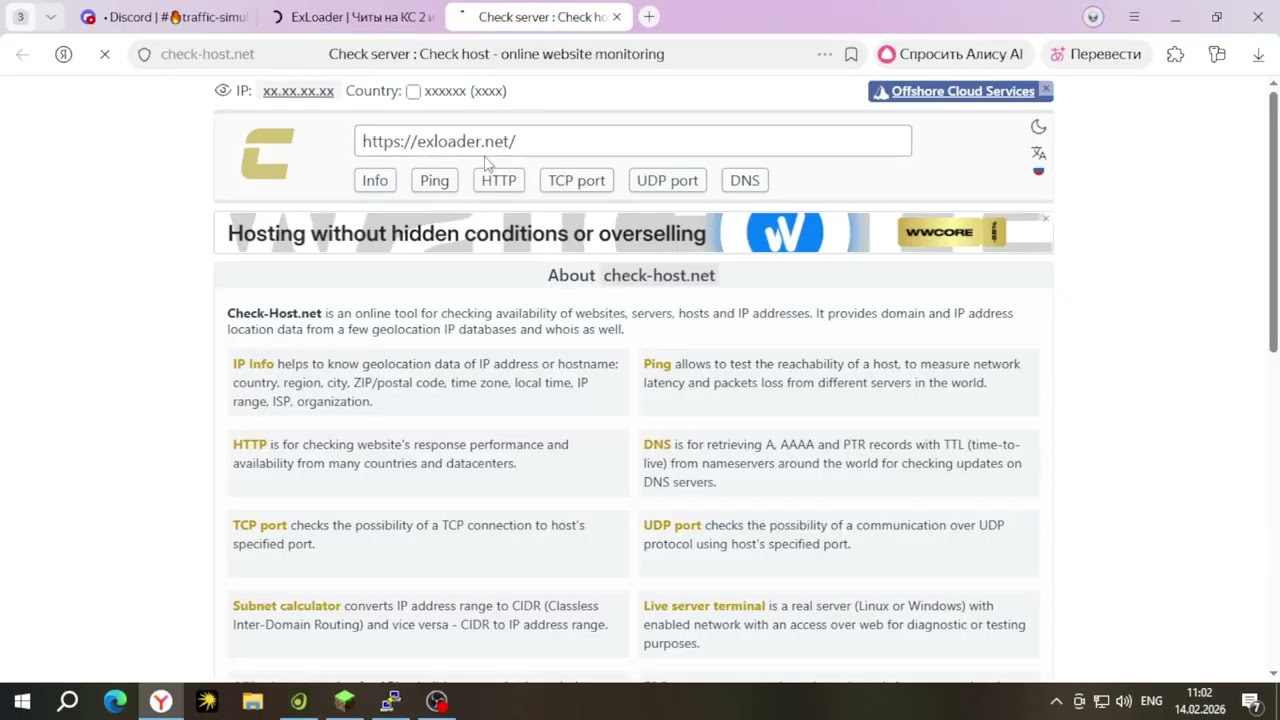Close the Offshore Cloud Services banner
The height and width of the screenshot is (720, 1280).
click(x=1046, y=89)
